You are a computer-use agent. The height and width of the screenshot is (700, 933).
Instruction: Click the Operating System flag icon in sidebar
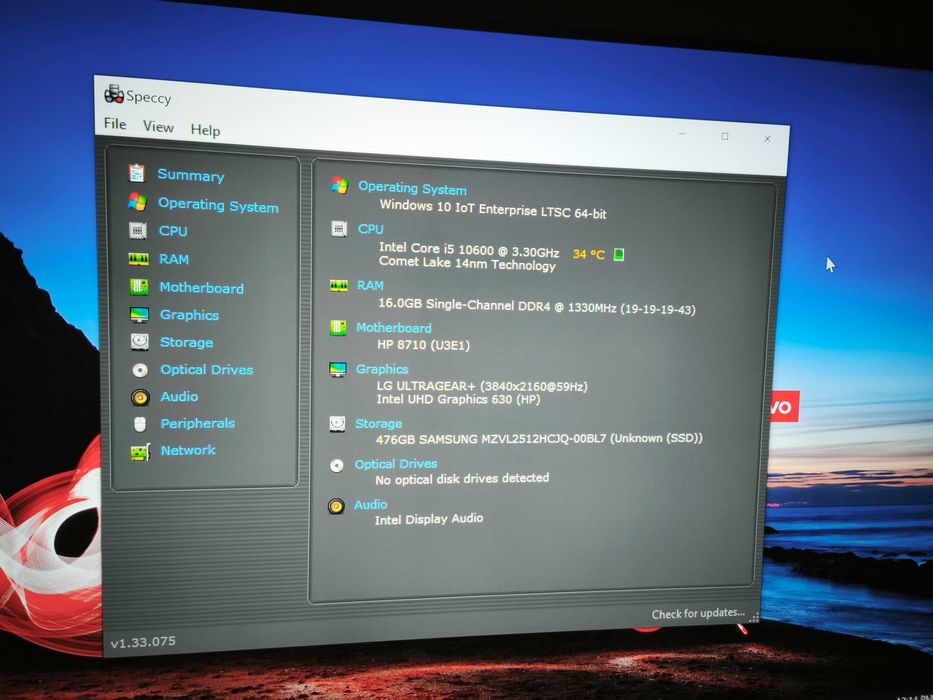[137, 202]
